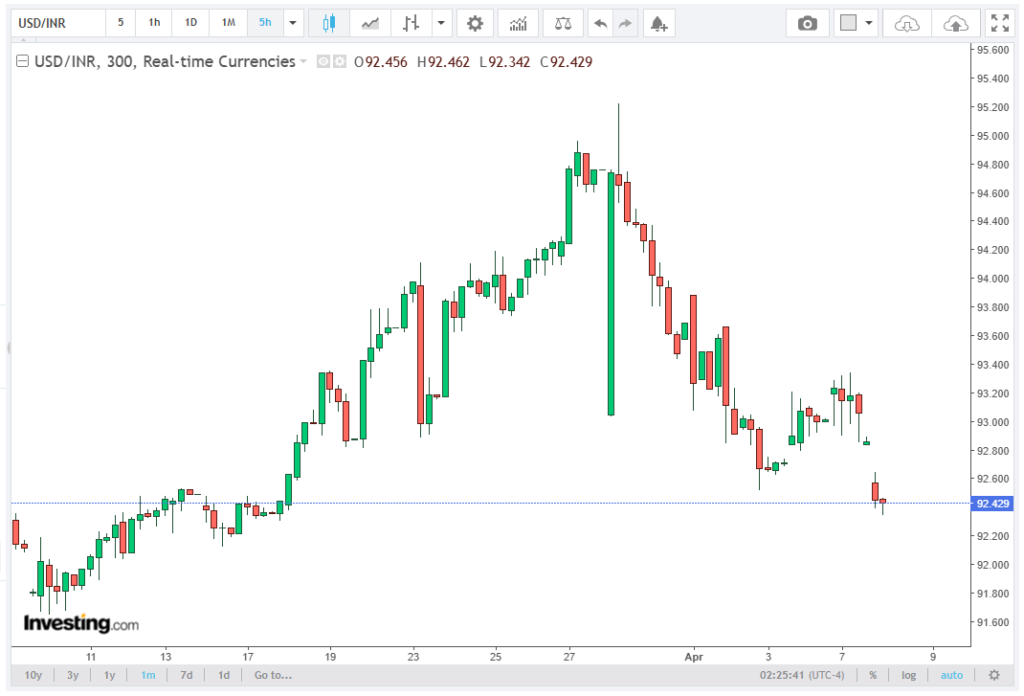Image resolution: width=1024 pixels, height=696 pixels.
Task: Create an alert with the bell icon
Action: click(657, 23)
